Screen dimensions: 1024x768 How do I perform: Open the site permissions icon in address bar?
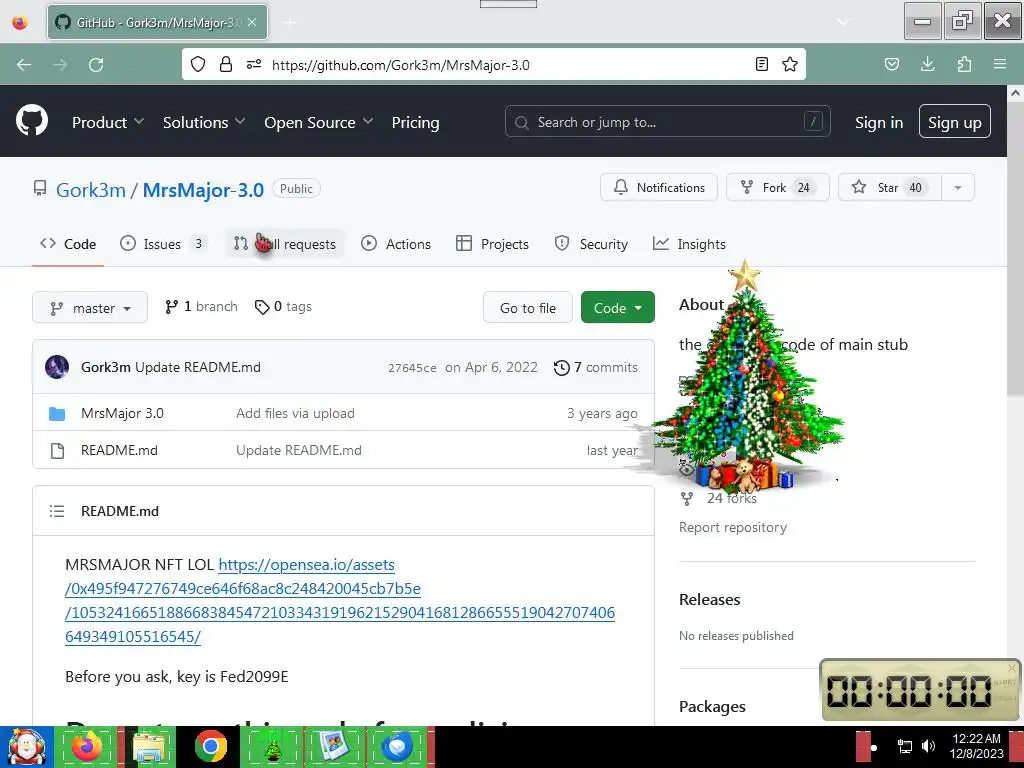click(x=254, y=64)
